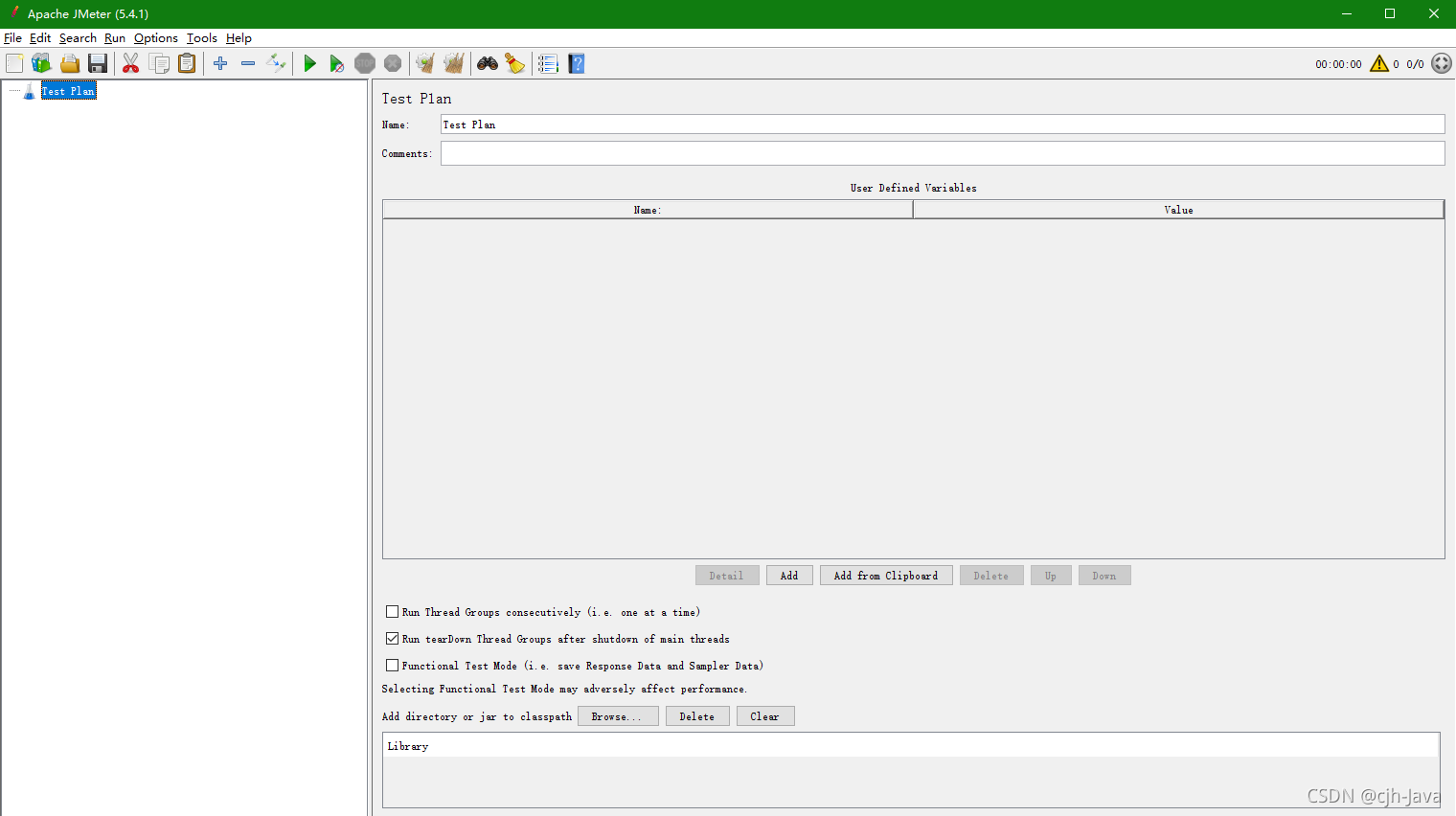
Task: Click into the Name text field
Action: tap(943, 125)
